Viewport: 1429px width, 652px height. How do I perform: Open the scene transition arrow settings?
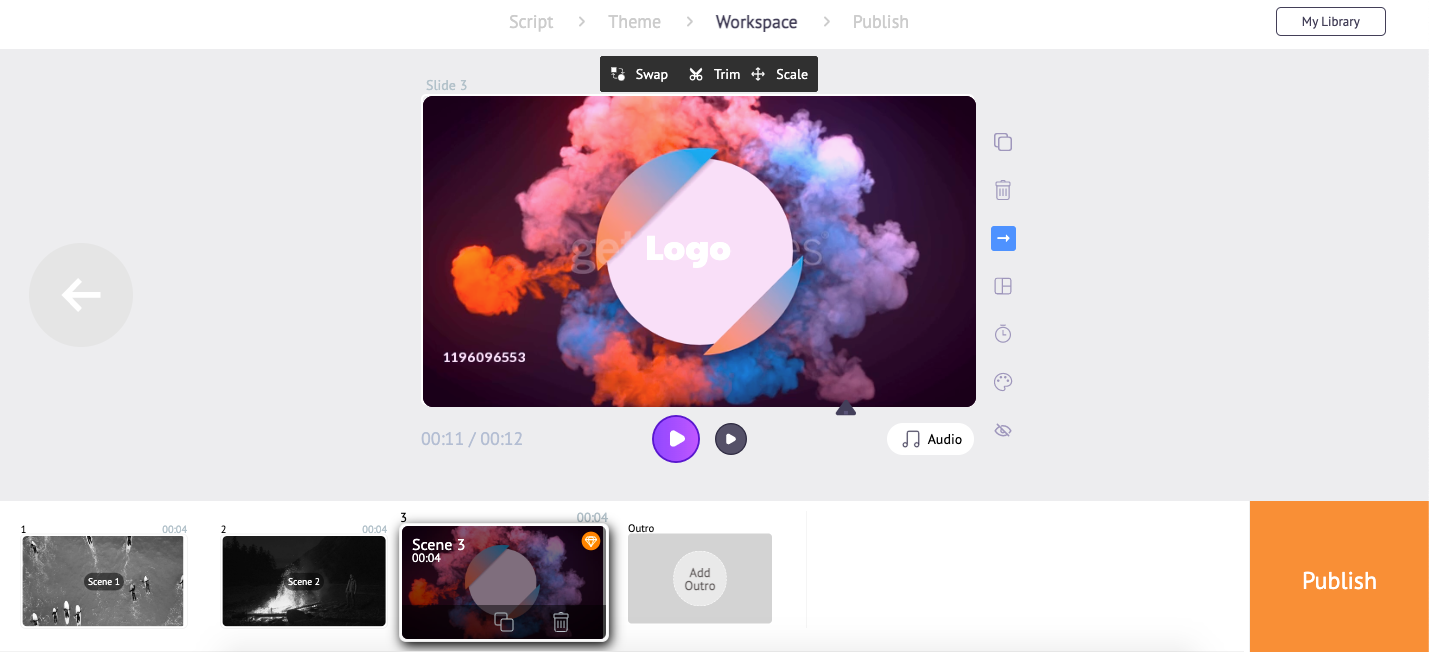1003,238
